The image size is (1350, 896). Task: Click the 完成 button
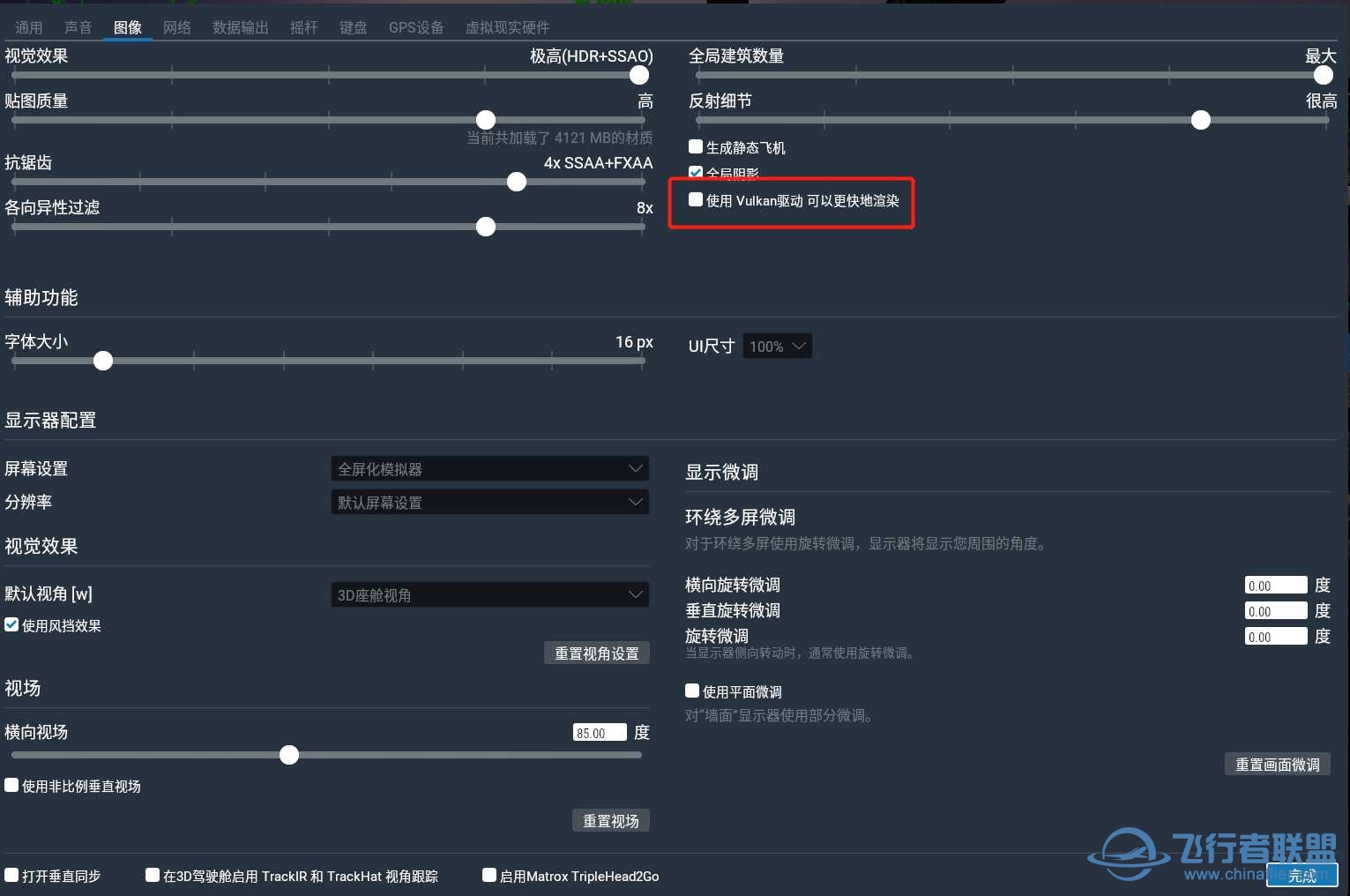pyautogui.click(x=1302, y=875)
